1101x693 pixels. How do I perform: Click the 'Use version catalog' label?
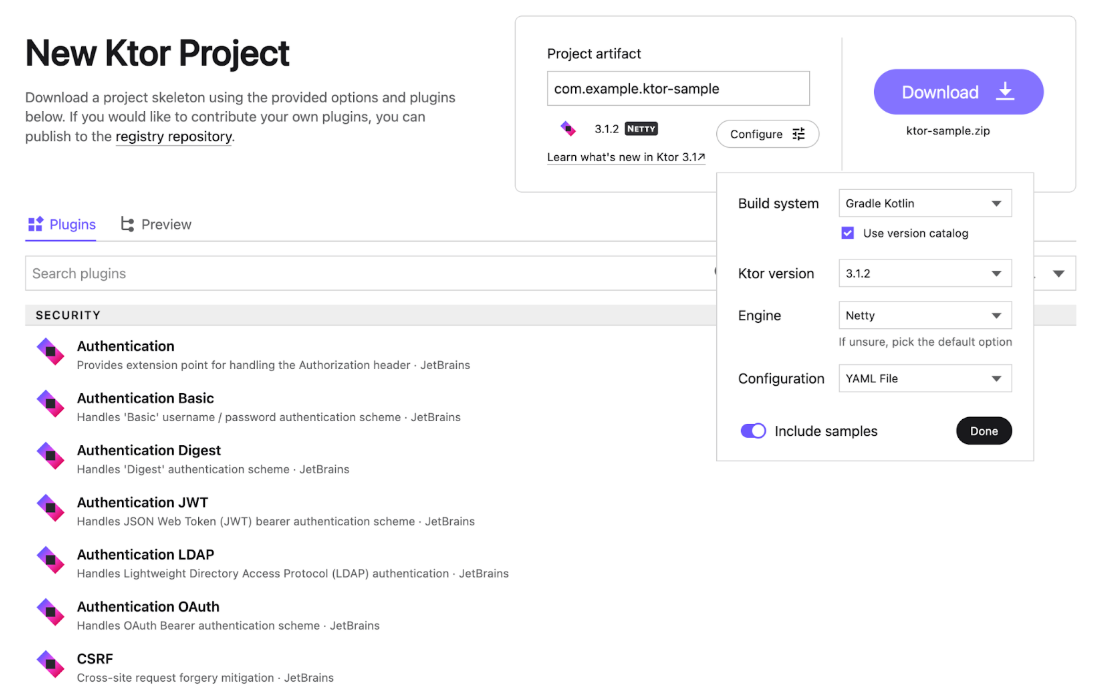tap(916, 233)
